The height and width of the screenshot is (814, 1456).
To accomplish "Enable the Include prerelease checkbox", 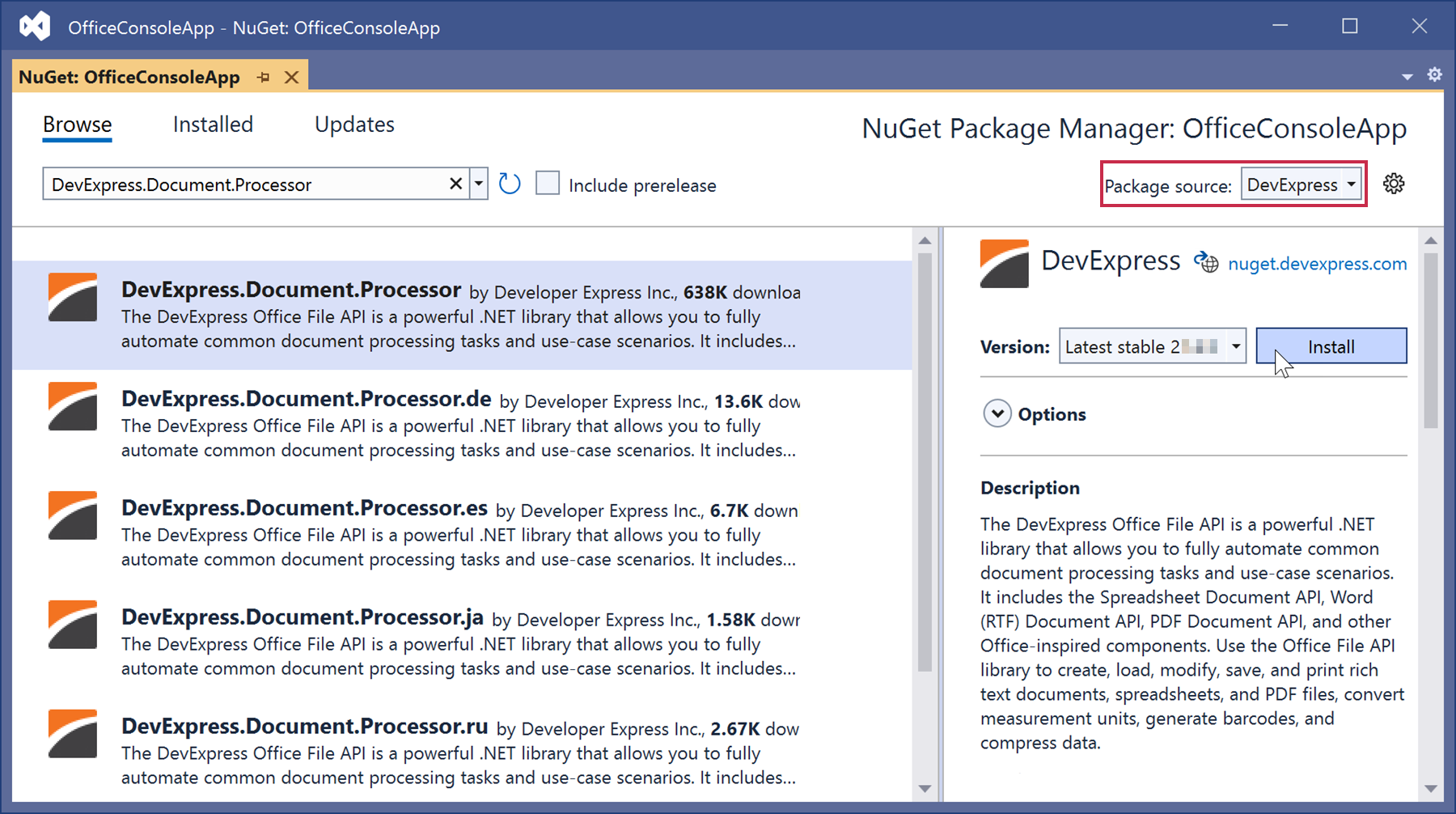I will tap(548, 184).
